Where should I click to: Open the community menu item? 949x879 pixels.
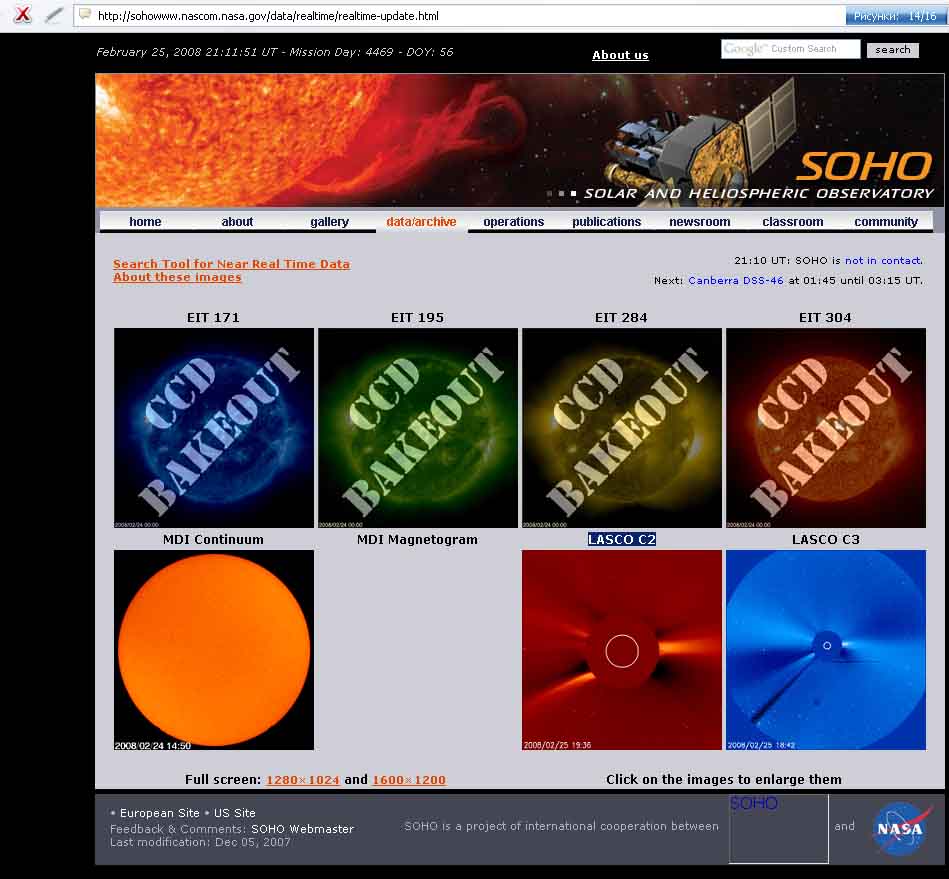(886, 222)
